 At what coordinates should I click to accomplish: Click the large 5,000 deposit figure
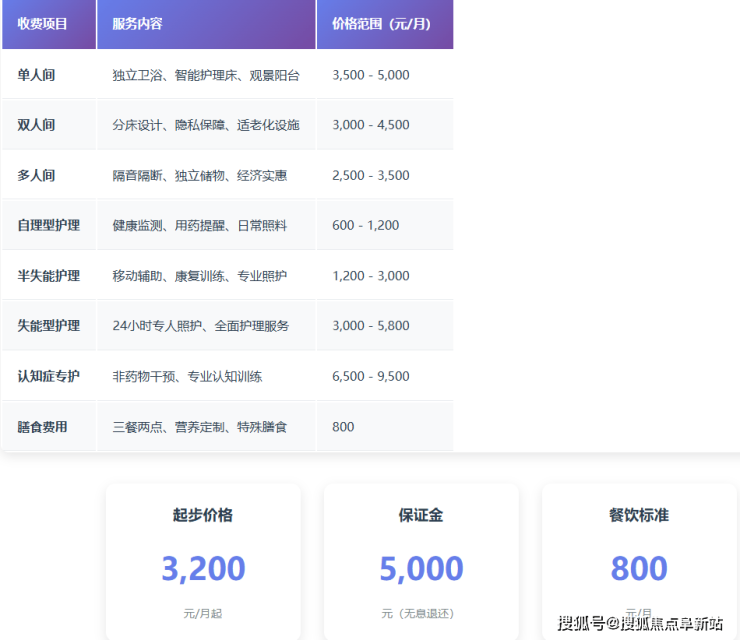coord(421,568)
